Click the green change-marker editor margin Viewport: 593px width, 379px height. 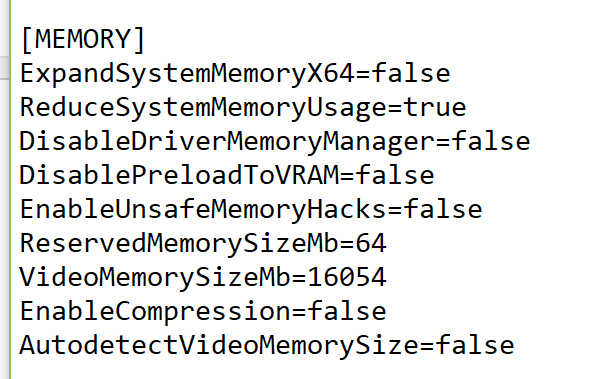[10, 189]
